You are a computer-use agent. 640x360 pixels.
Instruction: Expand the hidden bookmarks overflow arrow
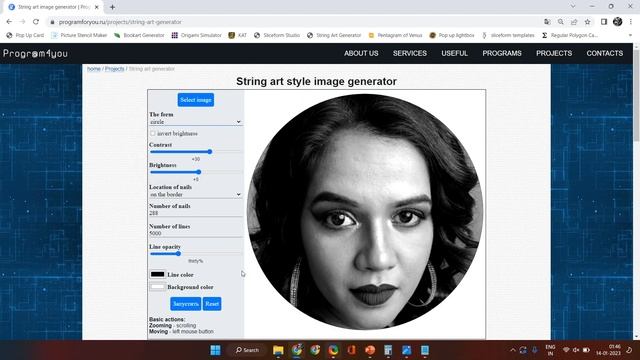click(630, 36)
